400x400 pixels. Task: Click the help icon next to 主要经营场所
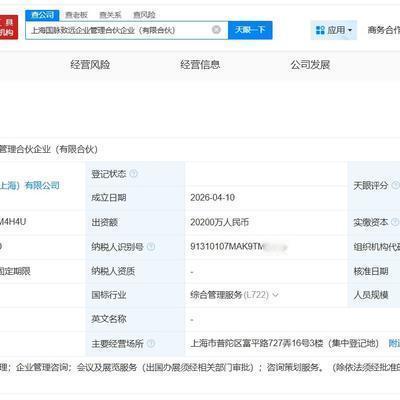pos(151,343)
